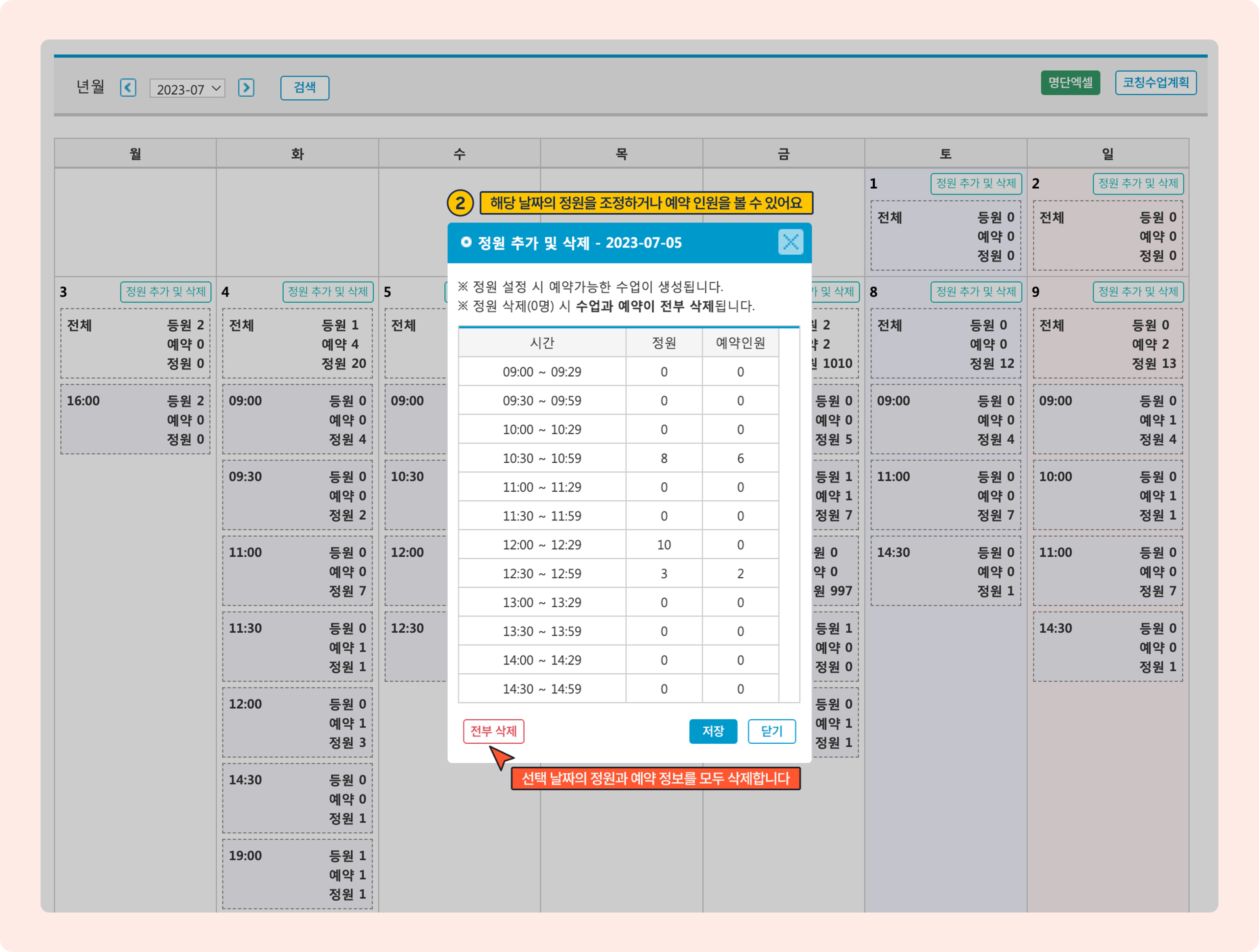Viewport: 1259px width, 952px height.
Task: Click 정원 cell of 12:30 ~ 12:59
Action: (x=664, y=574)
